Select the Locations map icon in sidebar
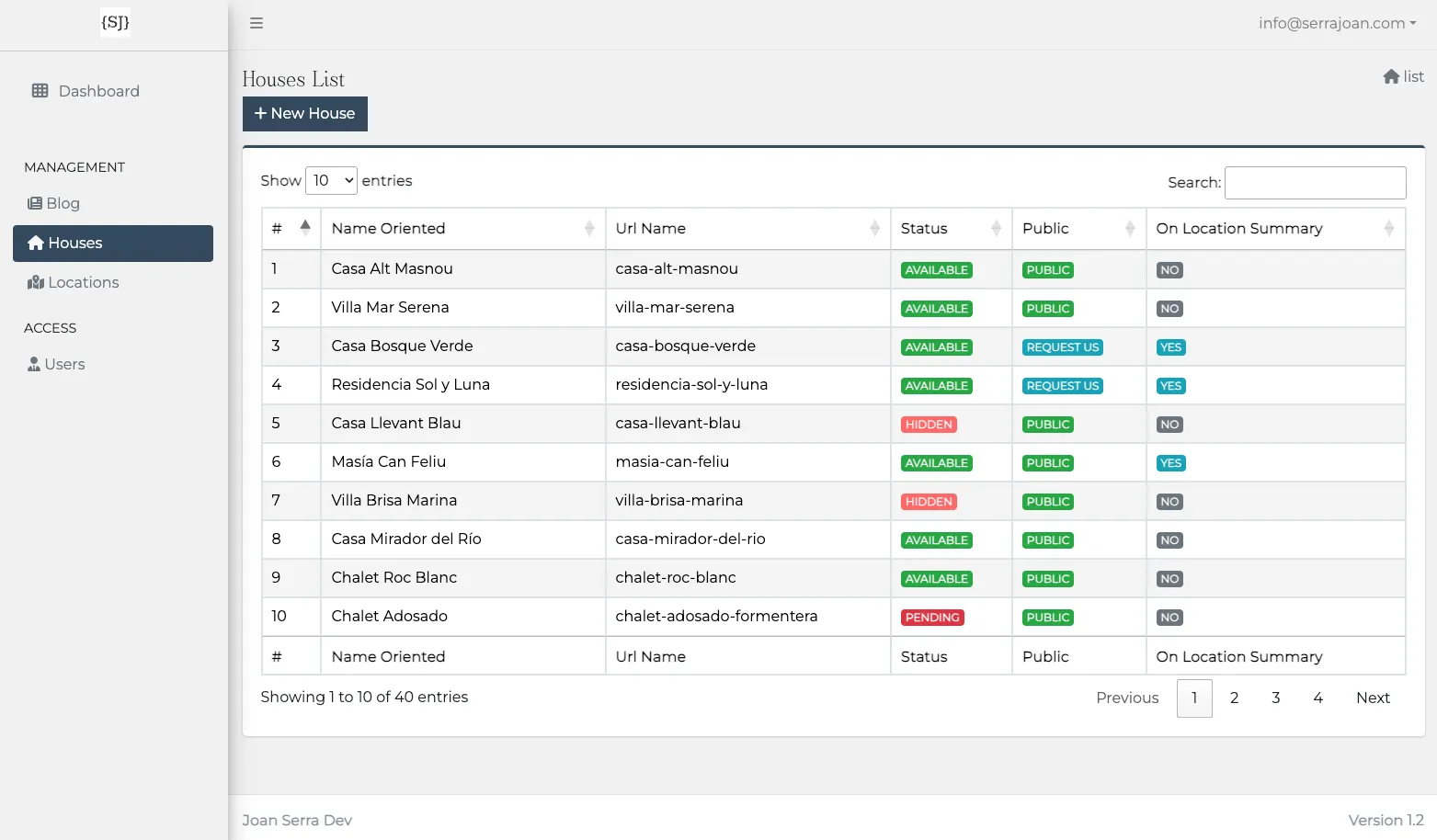This screenshot has width=1437, height=840. pos(36,282)
